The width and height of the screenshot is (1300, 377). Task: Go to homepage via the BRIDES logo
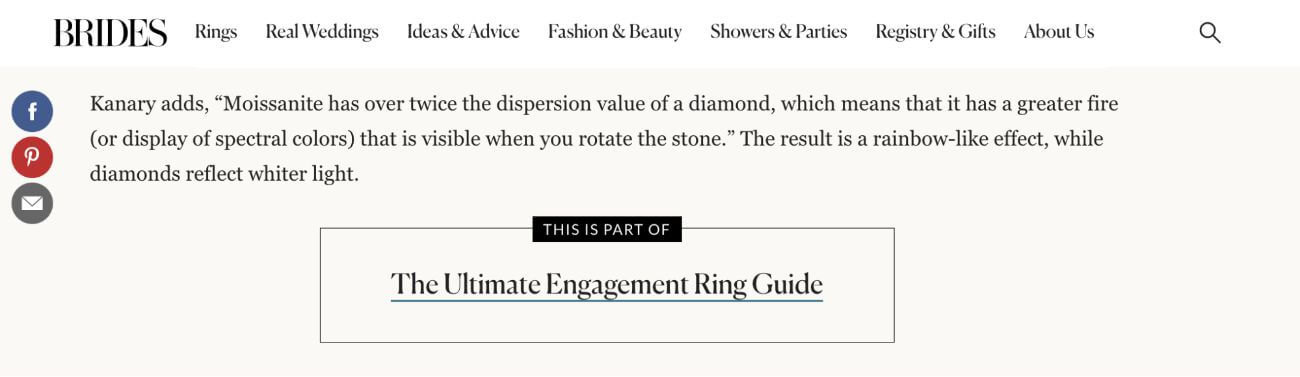(110, 33)
